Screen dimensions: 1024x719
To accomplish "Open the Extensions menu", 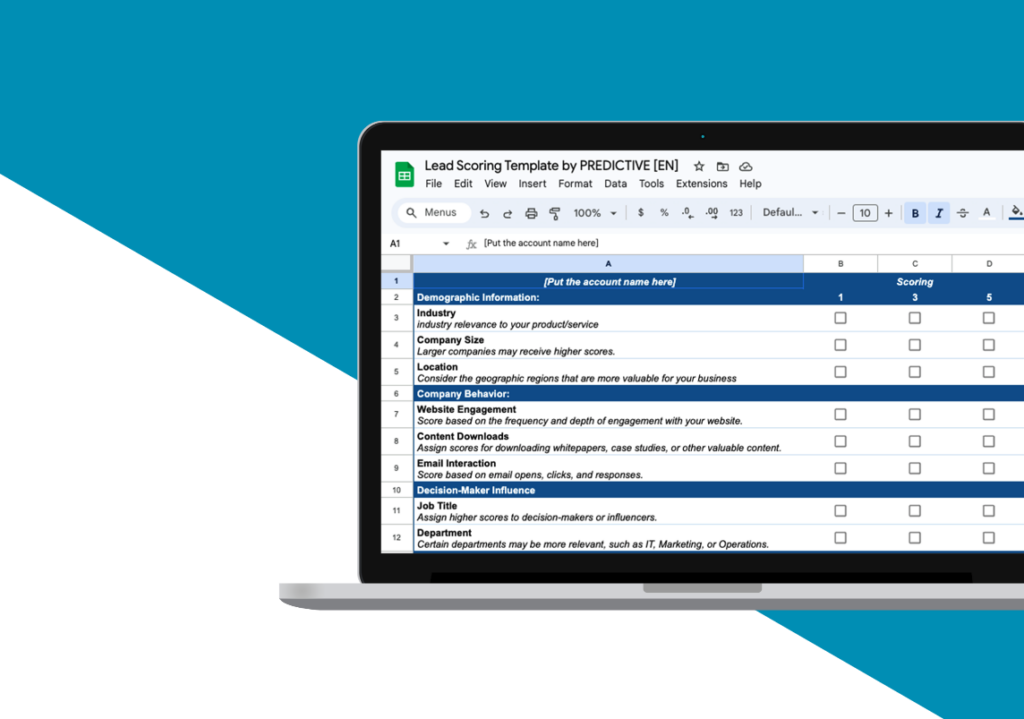I will coord(701,184).
